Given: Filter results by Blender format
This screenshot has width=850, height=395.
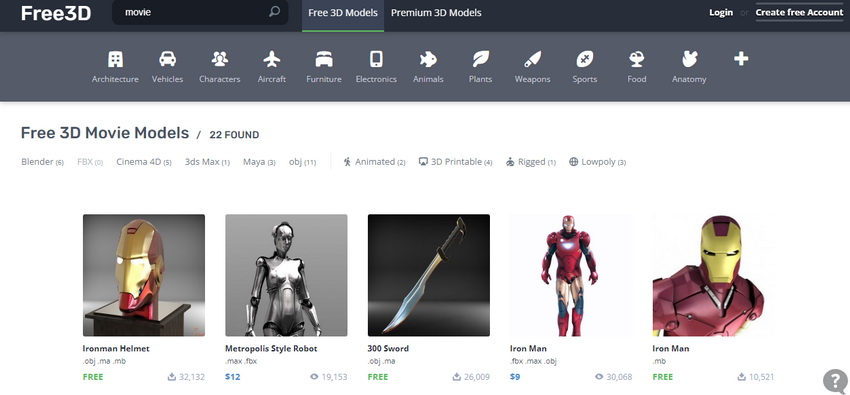Looking at the screenshot, I should (42, 161).
